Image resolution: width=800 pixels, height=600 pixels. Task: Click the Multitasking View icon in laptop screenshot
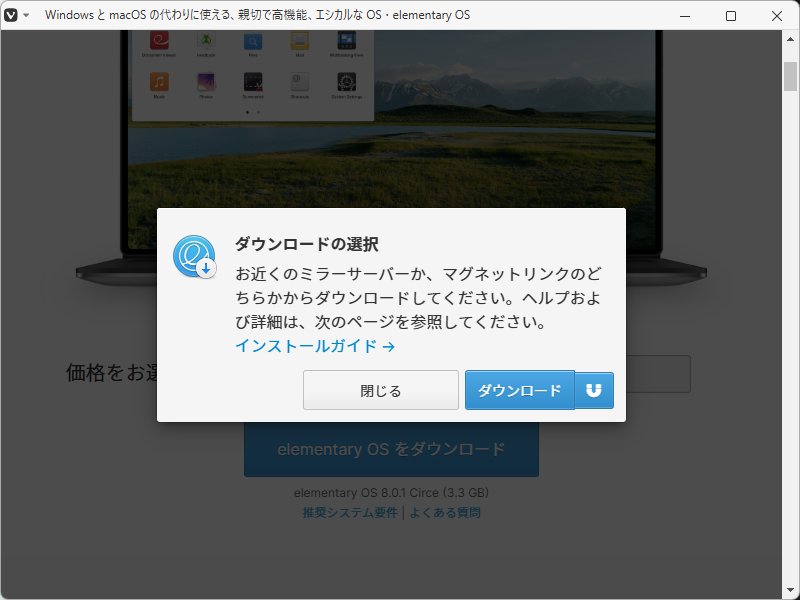[x=347, y=40]
